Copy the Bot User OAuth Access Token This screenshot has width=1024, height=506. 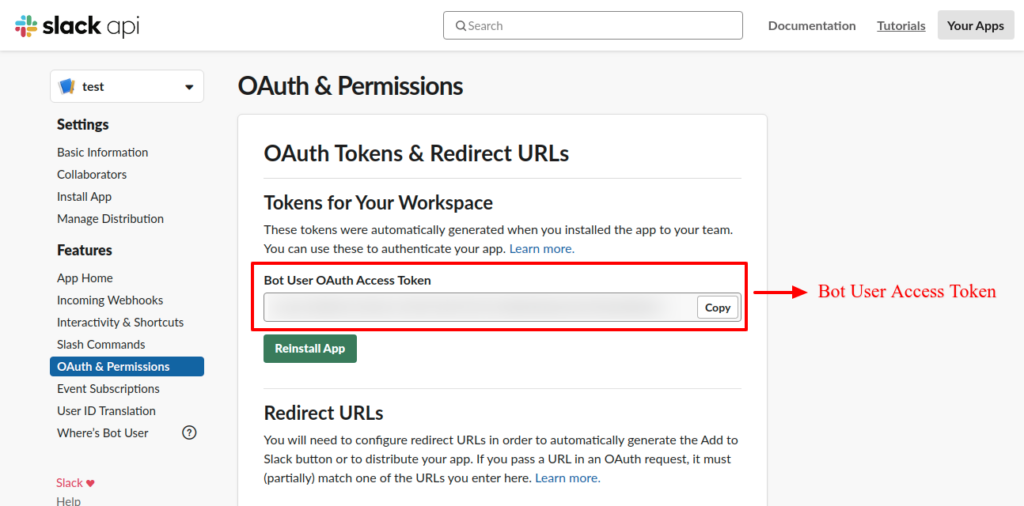tap(717, 308)
